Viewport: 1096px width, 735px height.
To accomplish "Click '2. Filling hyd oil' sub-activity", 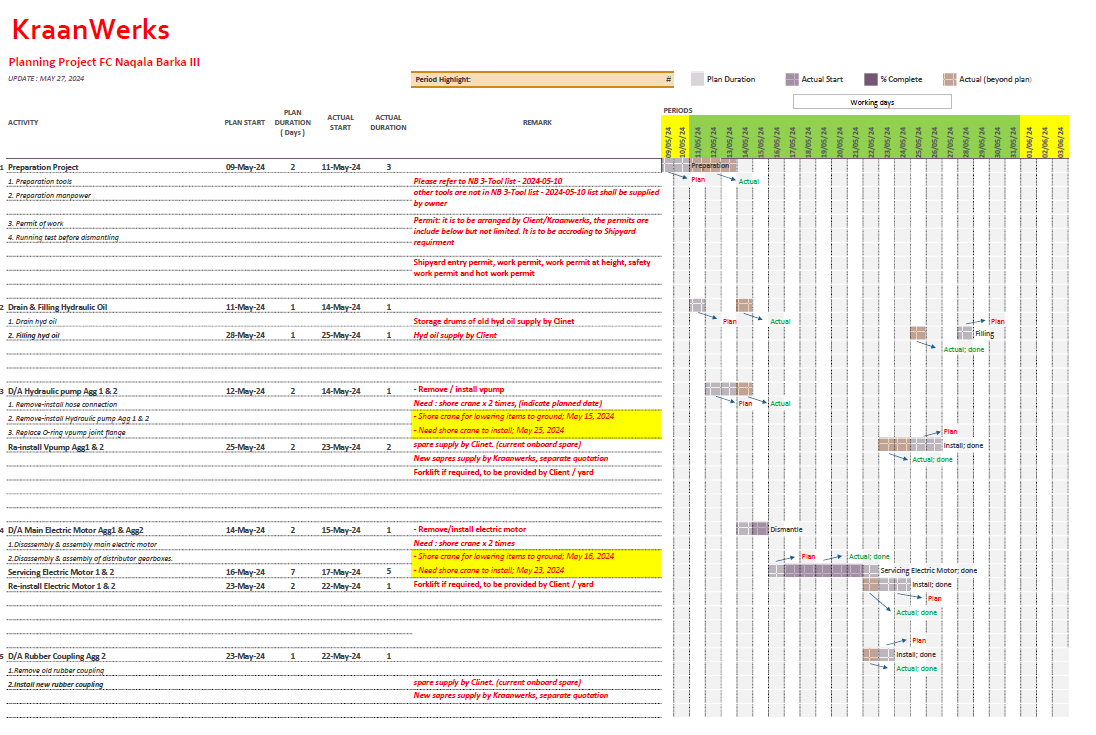I will coord(34,335).
